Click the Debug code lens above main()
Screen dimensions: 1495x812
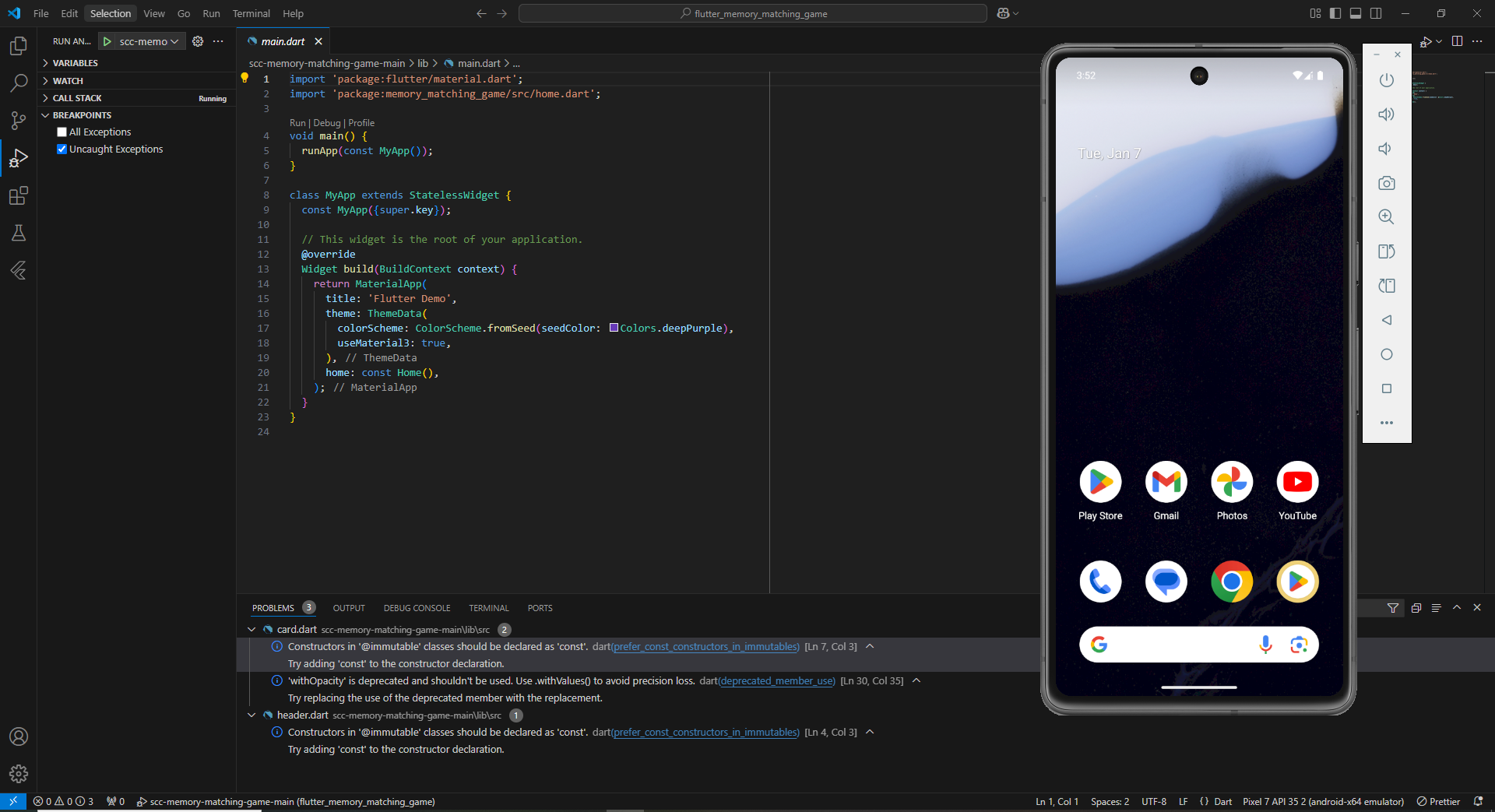click(327, 123)
